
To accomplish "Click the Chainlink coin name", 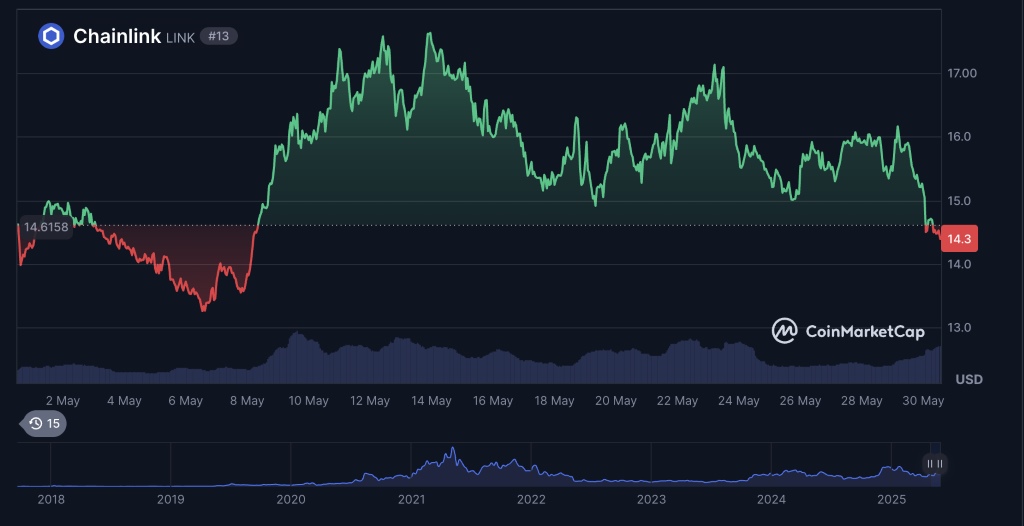I will pyautogui.click(x=116, y=37).
